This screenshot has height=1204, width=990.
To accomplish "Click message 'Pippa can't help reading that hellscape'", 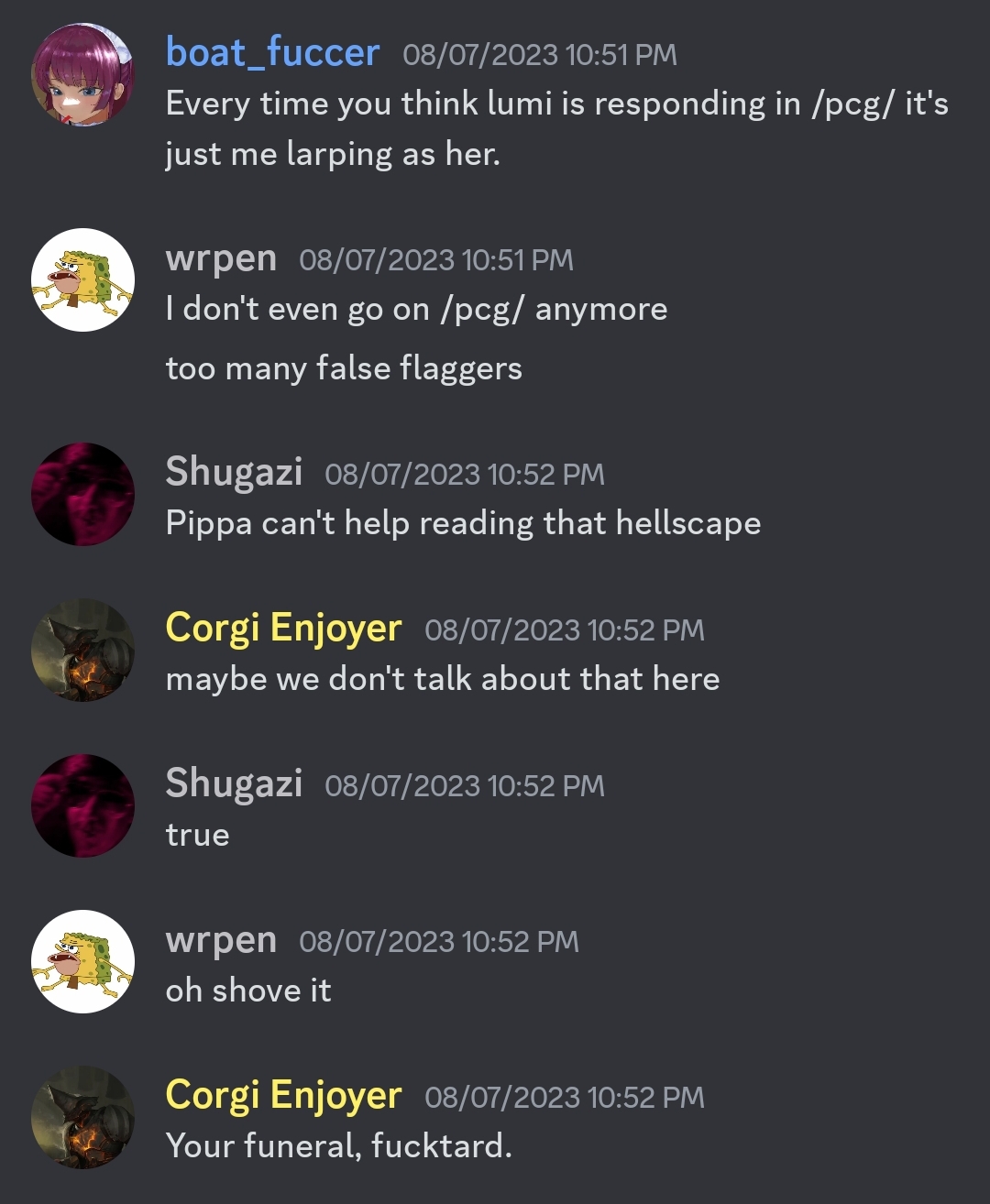I will (463, 524).
